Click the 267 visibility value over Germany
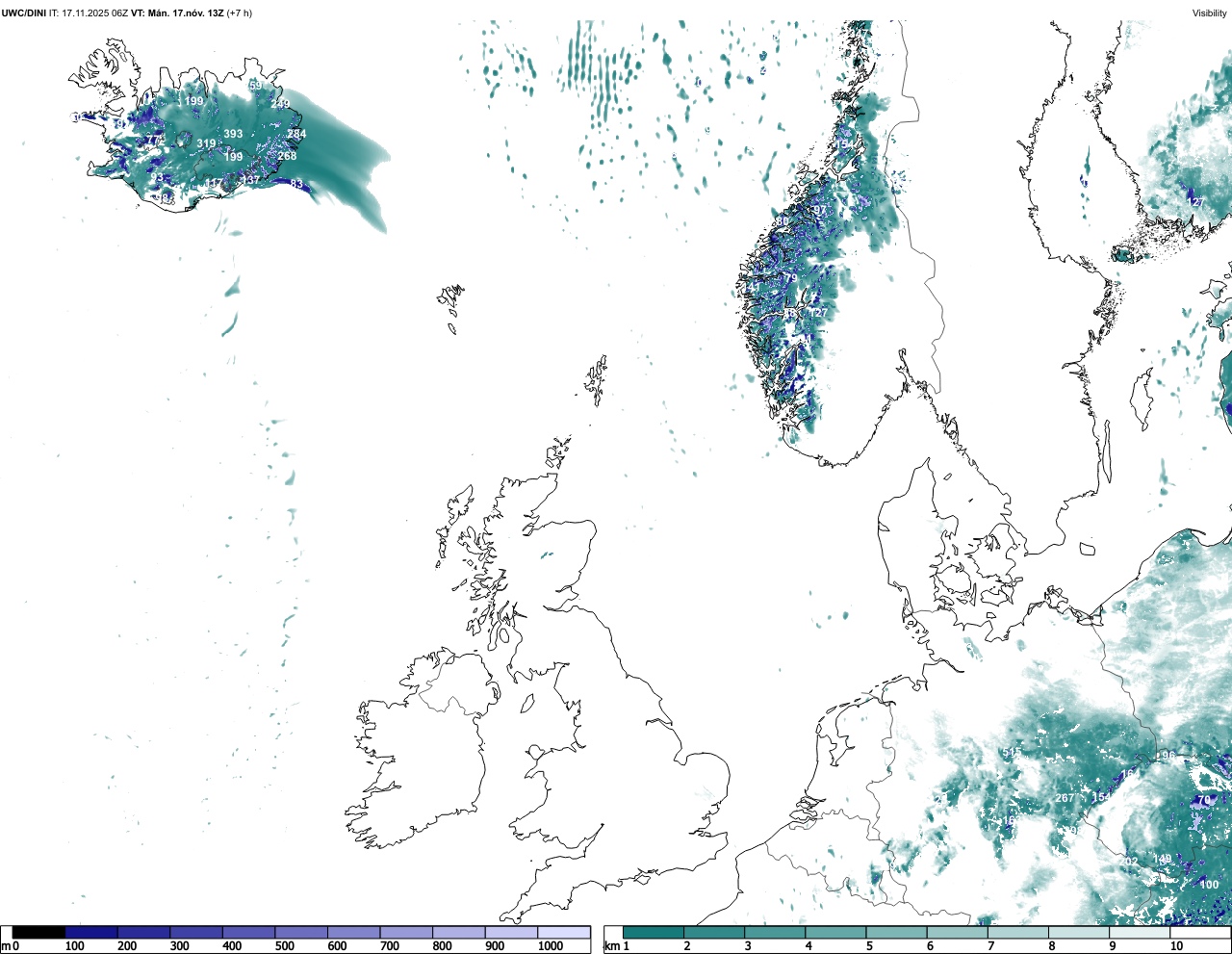The height and width of the screenshot is (954, 1232). point(1065,798)
